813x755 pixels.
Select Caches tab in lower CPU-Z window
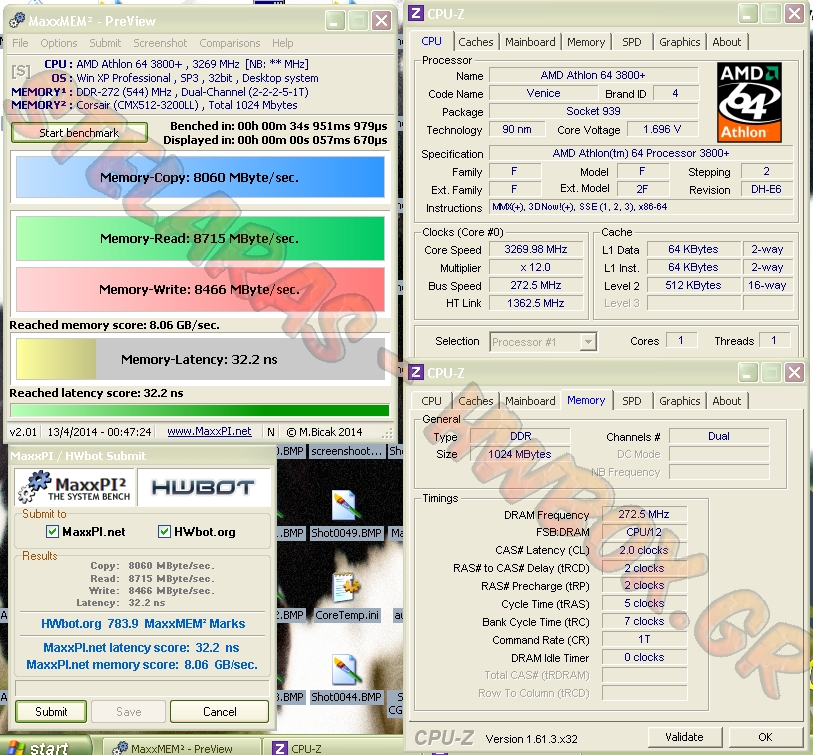475,401
